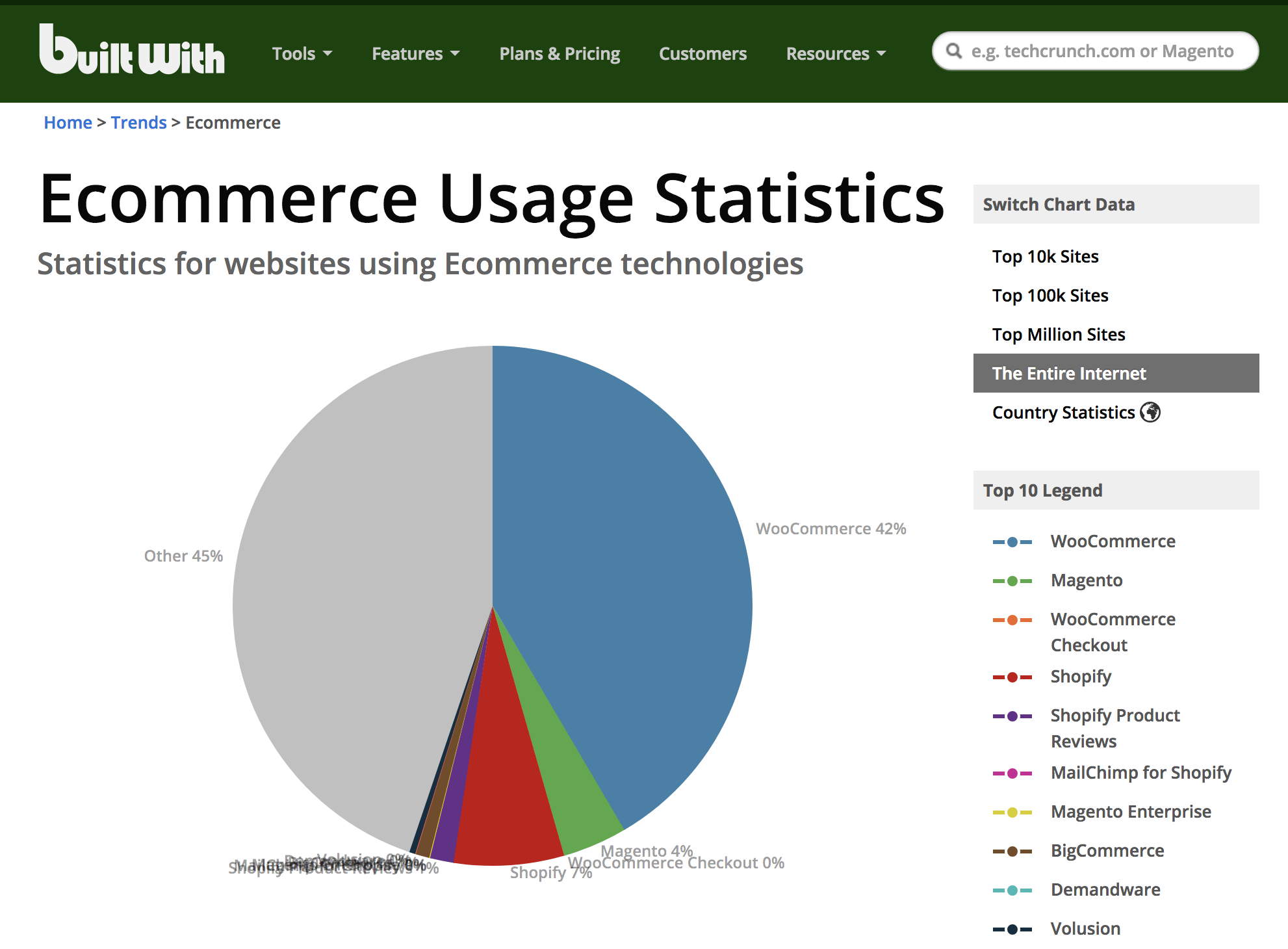Click the MailChimp for Shopify pink marker
Viewport: 1288px width, 949px height.
click(x=1012, y=773)
